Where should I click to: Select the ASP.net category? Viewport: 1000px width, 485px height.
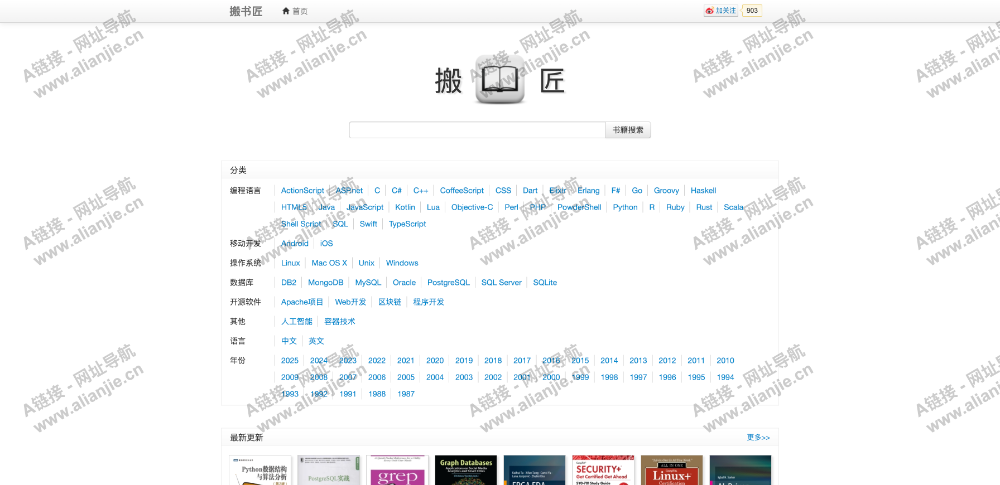pyautogui.click(x=349, y=190)
